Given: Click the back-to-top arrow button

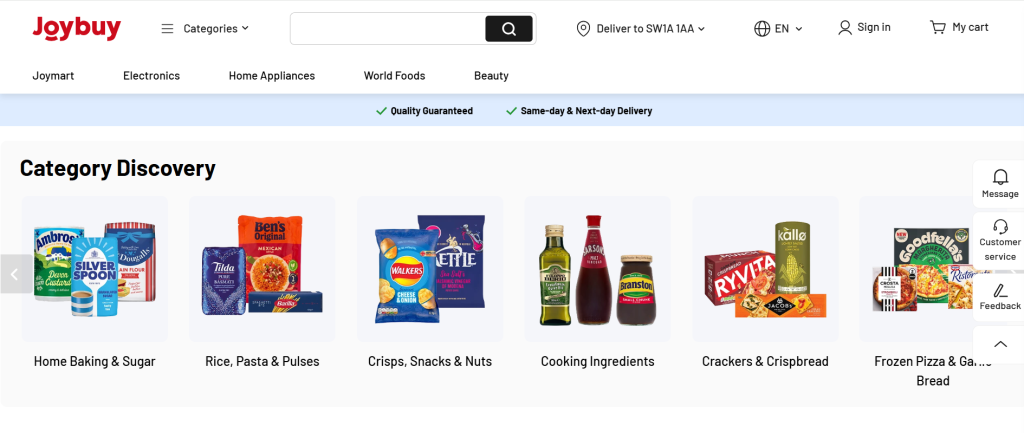Looking at the screenshot, I should coord(1000,344).
